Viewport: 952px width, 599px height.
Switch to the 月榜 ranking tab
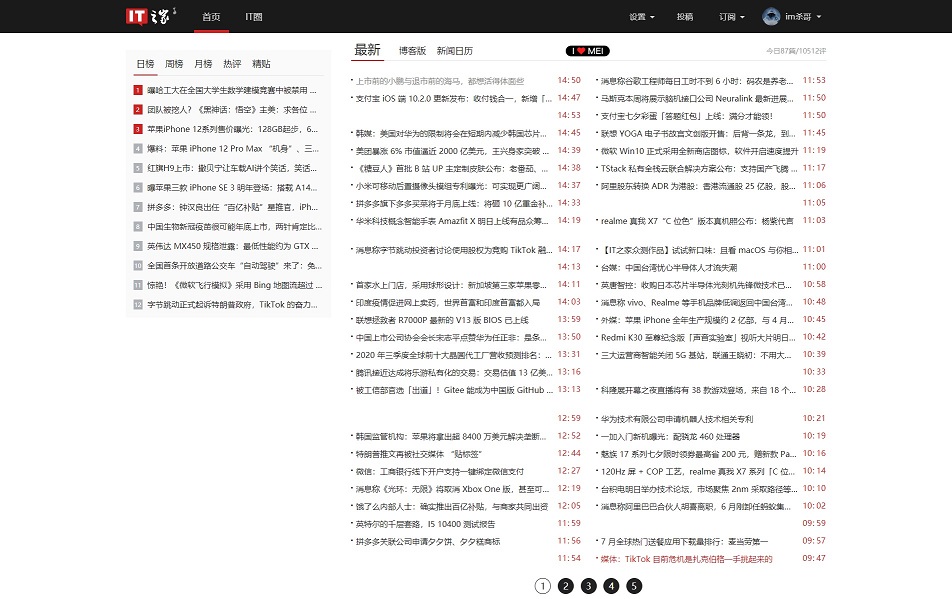[203, 64]
